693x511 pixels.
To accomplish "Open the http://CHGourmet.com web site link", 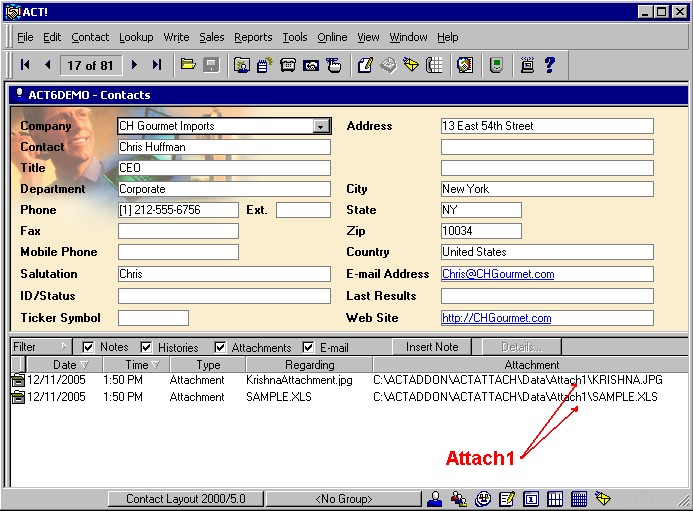I will tap(496, 318).
